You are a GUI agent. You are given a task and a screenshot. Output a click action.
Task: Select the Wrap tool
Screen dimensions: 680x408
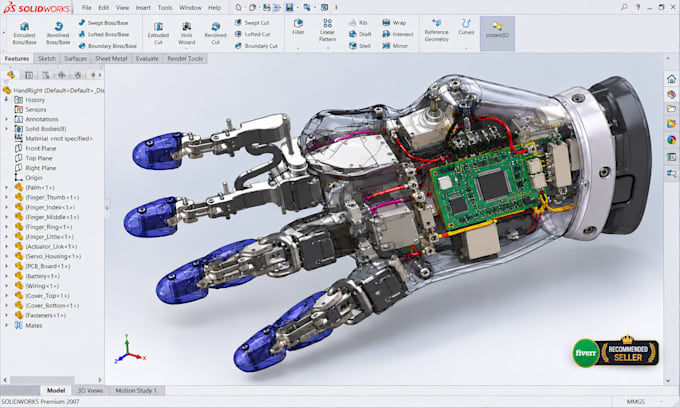[x=394, y=23]
